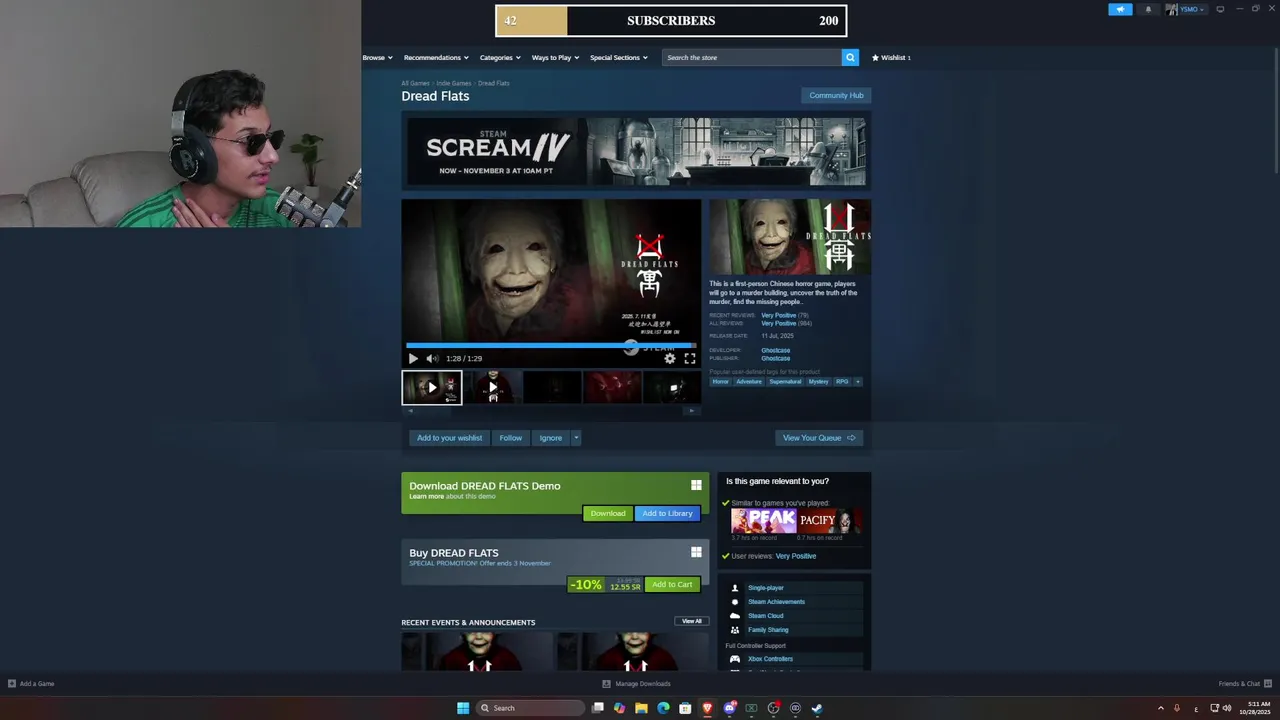Open the Windows Start menu
Screen dimensions: 1280x720
click(x=463, y=708)
